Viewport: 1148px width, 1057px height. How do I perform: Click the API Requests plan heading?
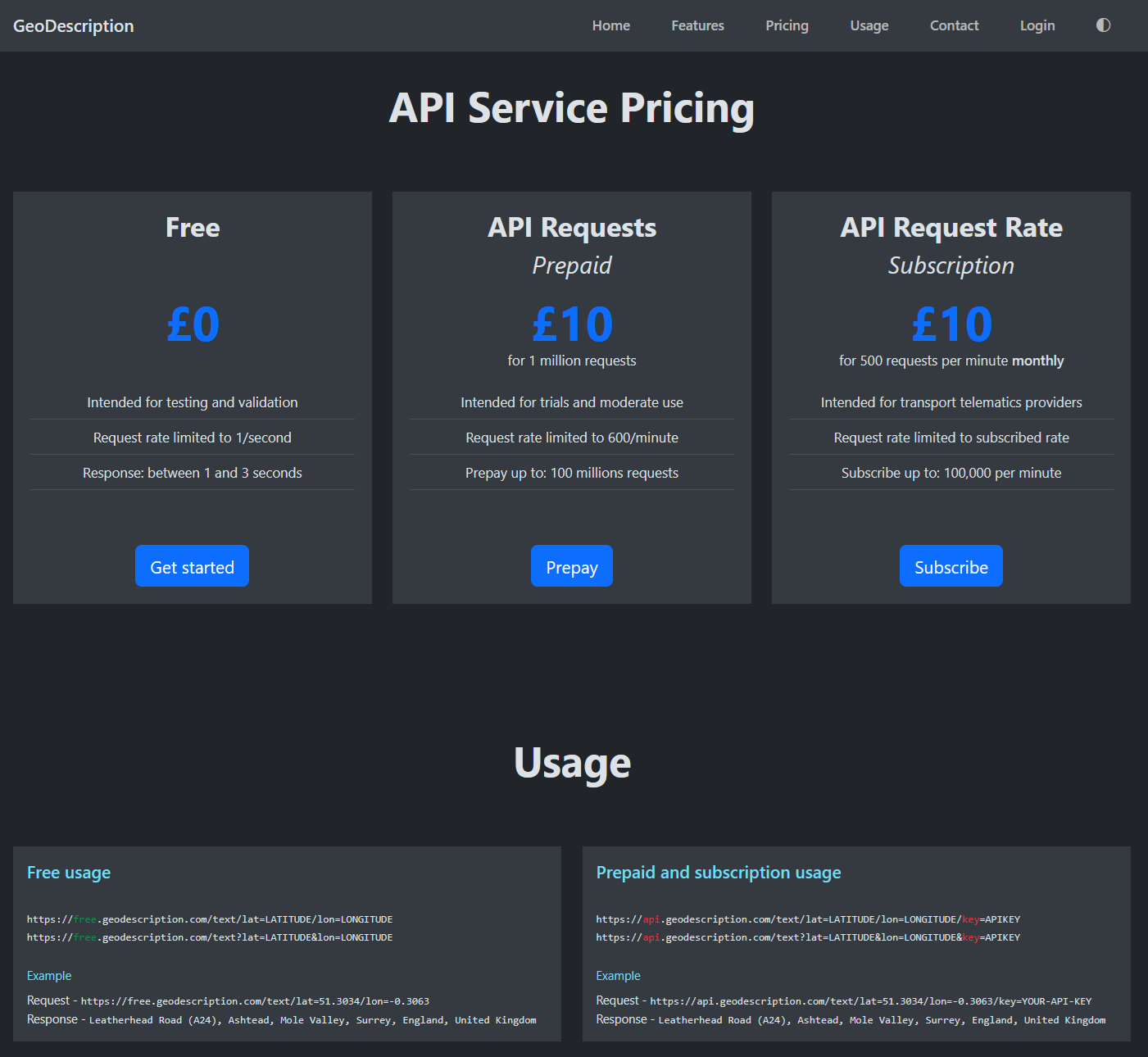coord(572,228)
